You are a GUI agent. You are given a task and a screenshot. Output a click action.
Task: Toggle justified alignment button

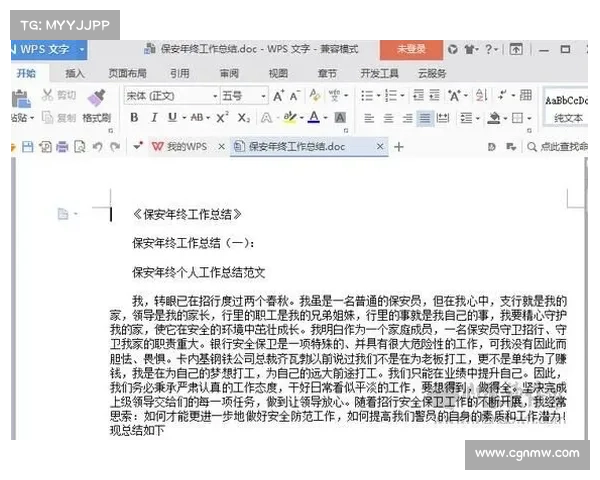click(x=425, y=118)
